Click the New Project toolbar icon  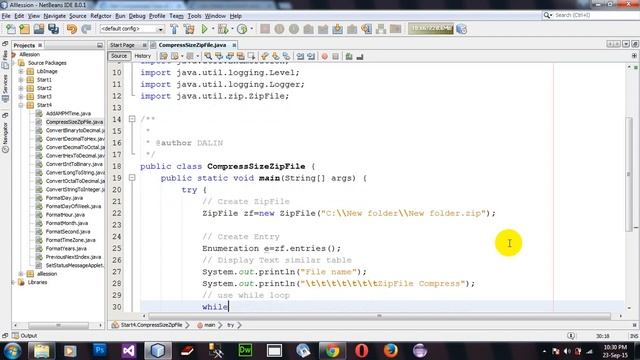[24, 29]
